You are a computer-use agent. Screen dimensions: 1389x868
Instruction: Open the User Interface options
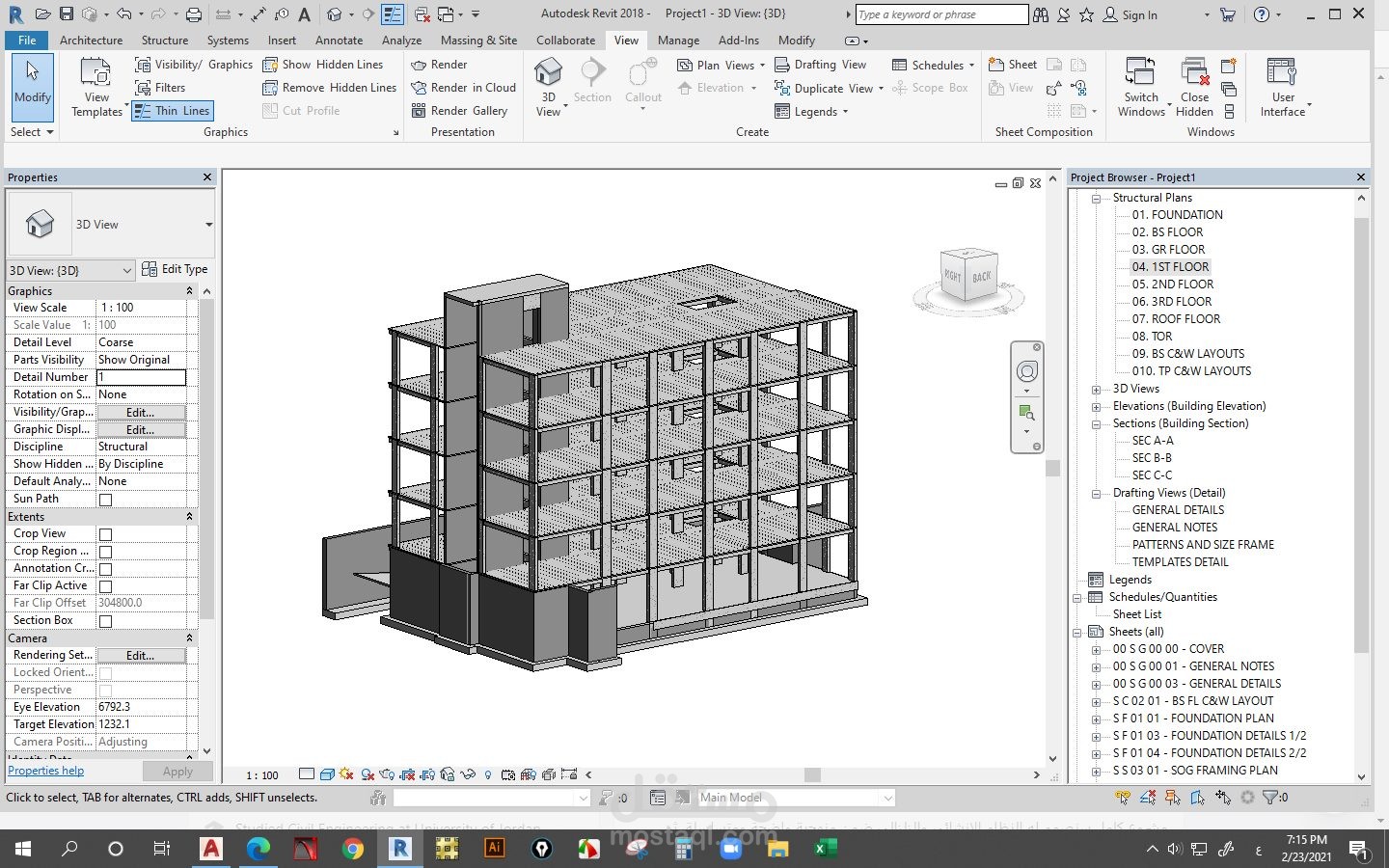click(x=1283, y=87)
